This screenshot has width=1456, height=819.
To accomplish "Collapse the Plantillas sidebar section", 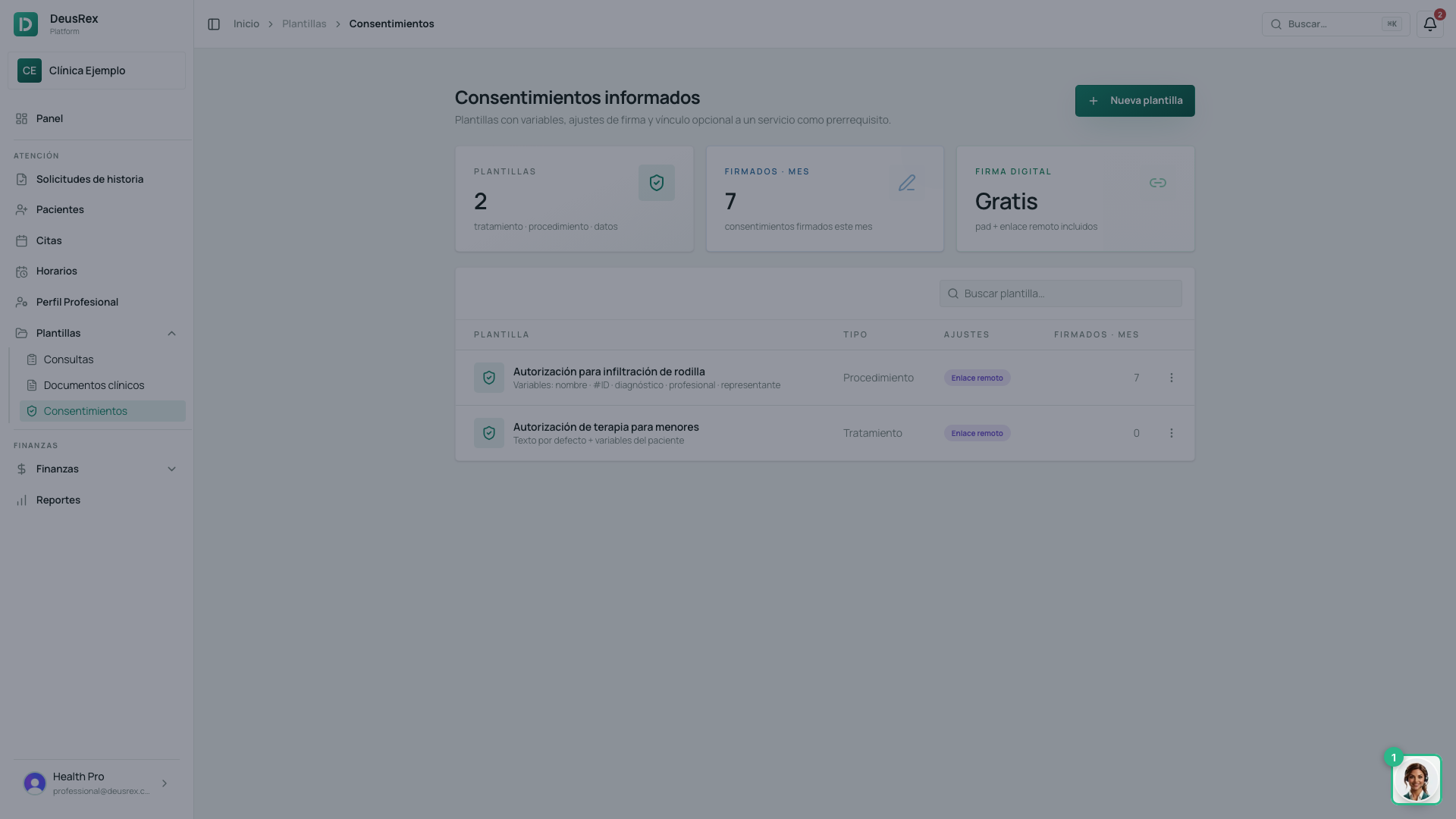I will pos(171,334).
